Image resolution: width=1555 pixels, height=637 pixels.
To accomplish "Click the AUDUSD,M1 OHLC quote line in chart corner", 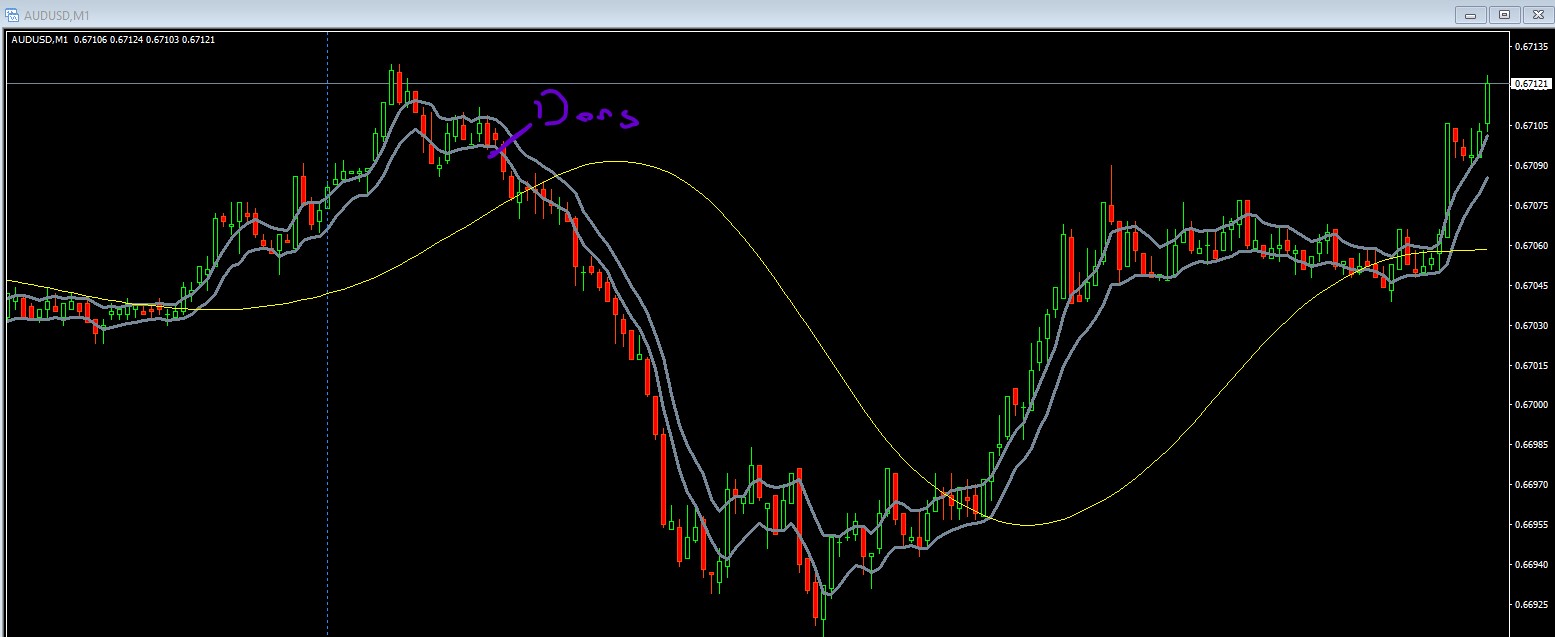I will (x=112, y=39).
